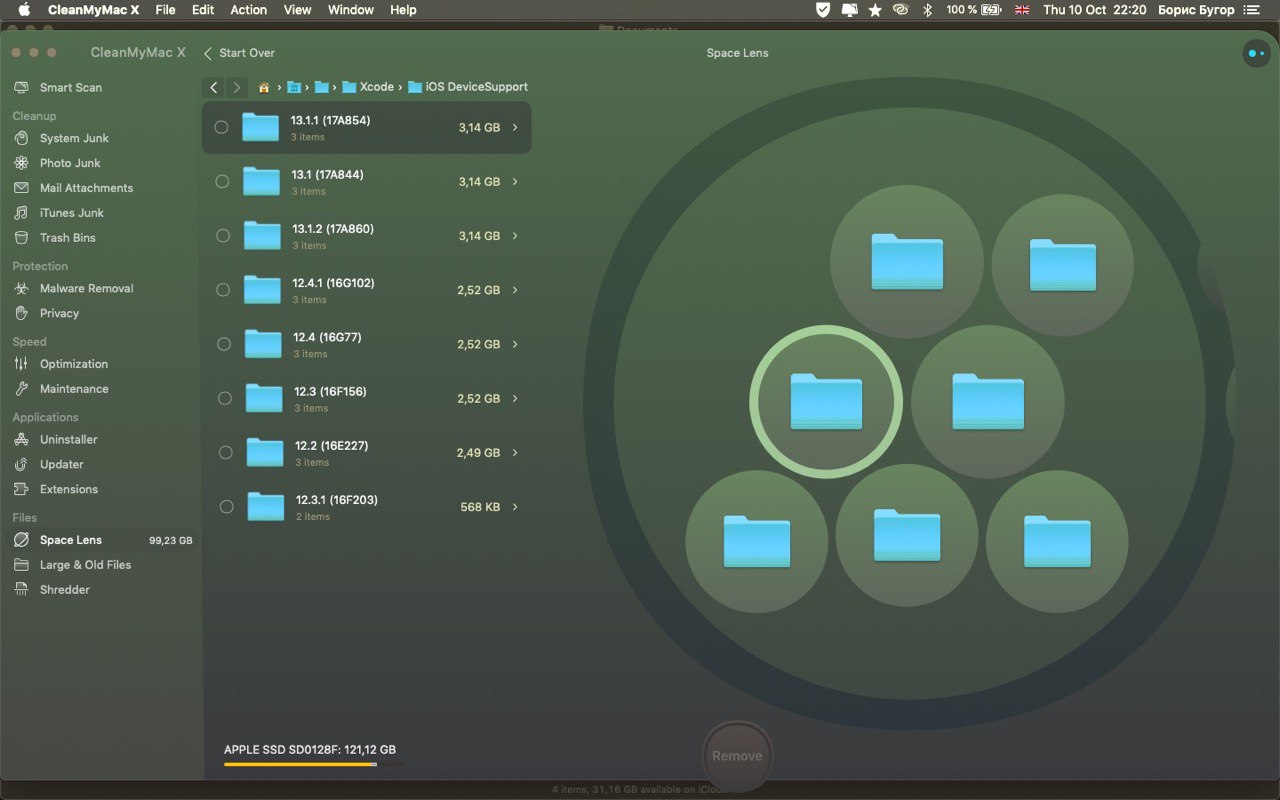
Task: Select the 12.2 (16E227) checkbox
Action: [225, 452]
